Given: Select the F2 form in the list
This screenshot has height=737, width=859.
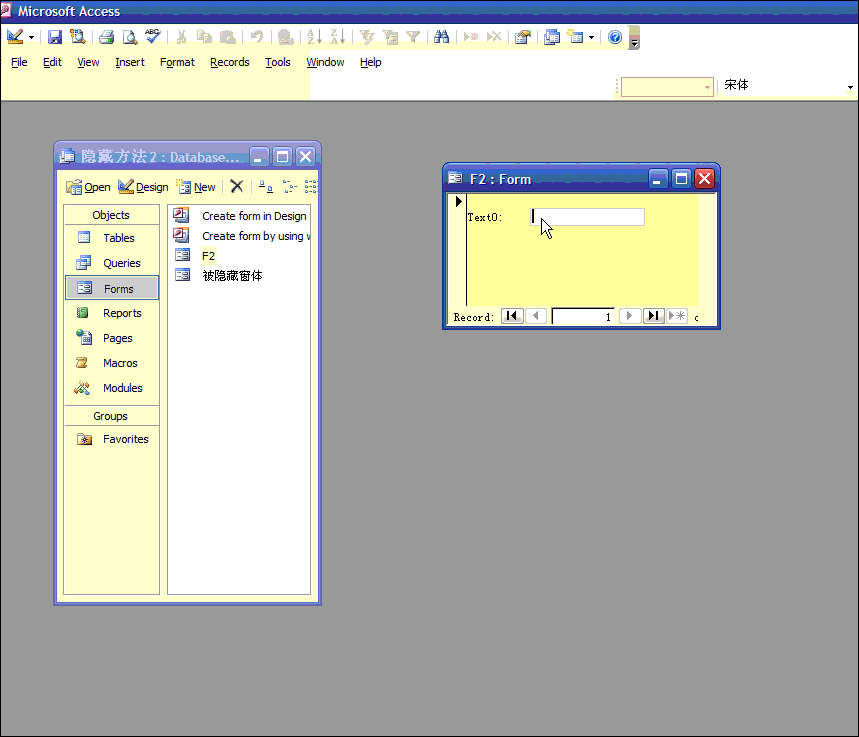Looking at the screenshot, I should coord(196,256).
